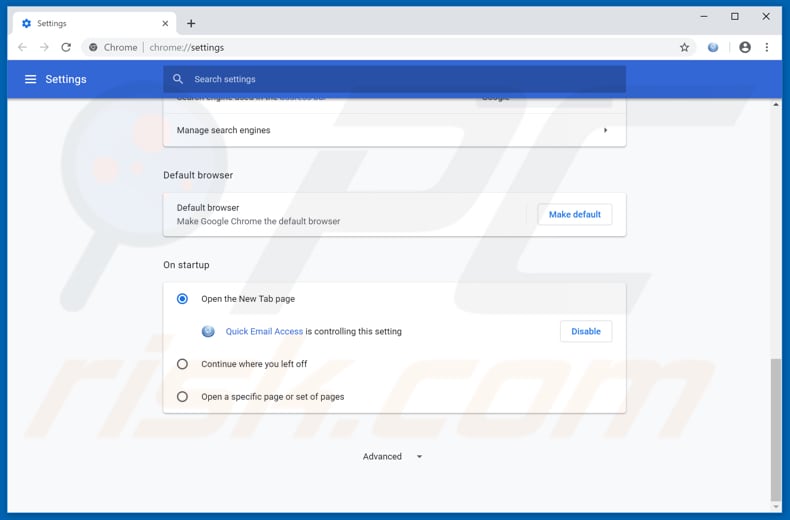
Task: Click the magnifier icon in search settings
Action: (178, 79)
